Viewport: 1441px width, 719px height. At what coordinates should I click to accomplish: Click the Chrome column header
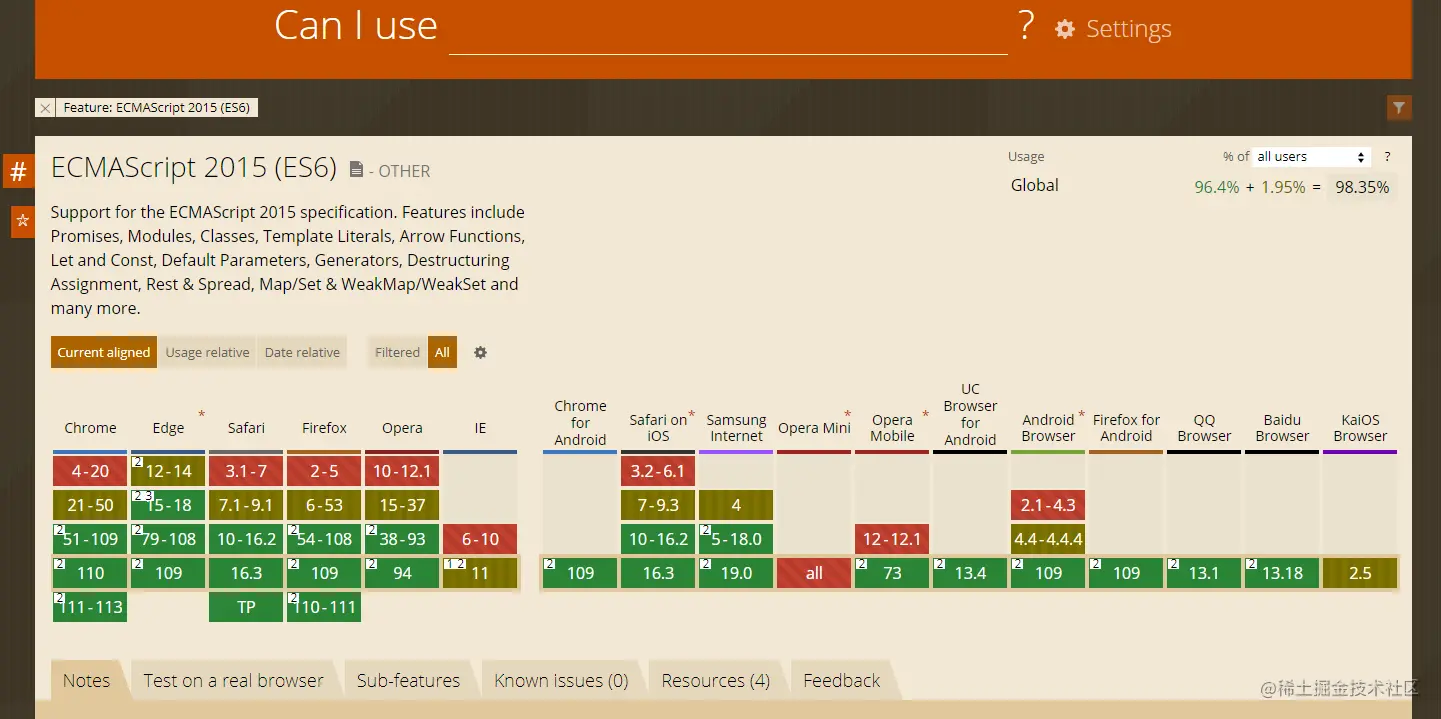pos(91,428)
